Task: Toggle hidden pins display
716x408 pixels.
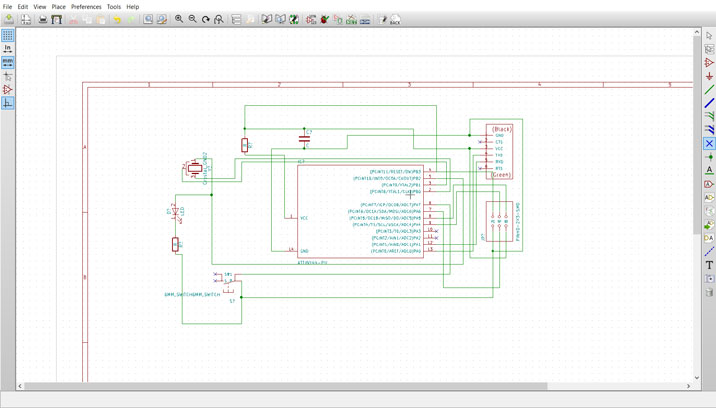Action: tap(8, 90)
